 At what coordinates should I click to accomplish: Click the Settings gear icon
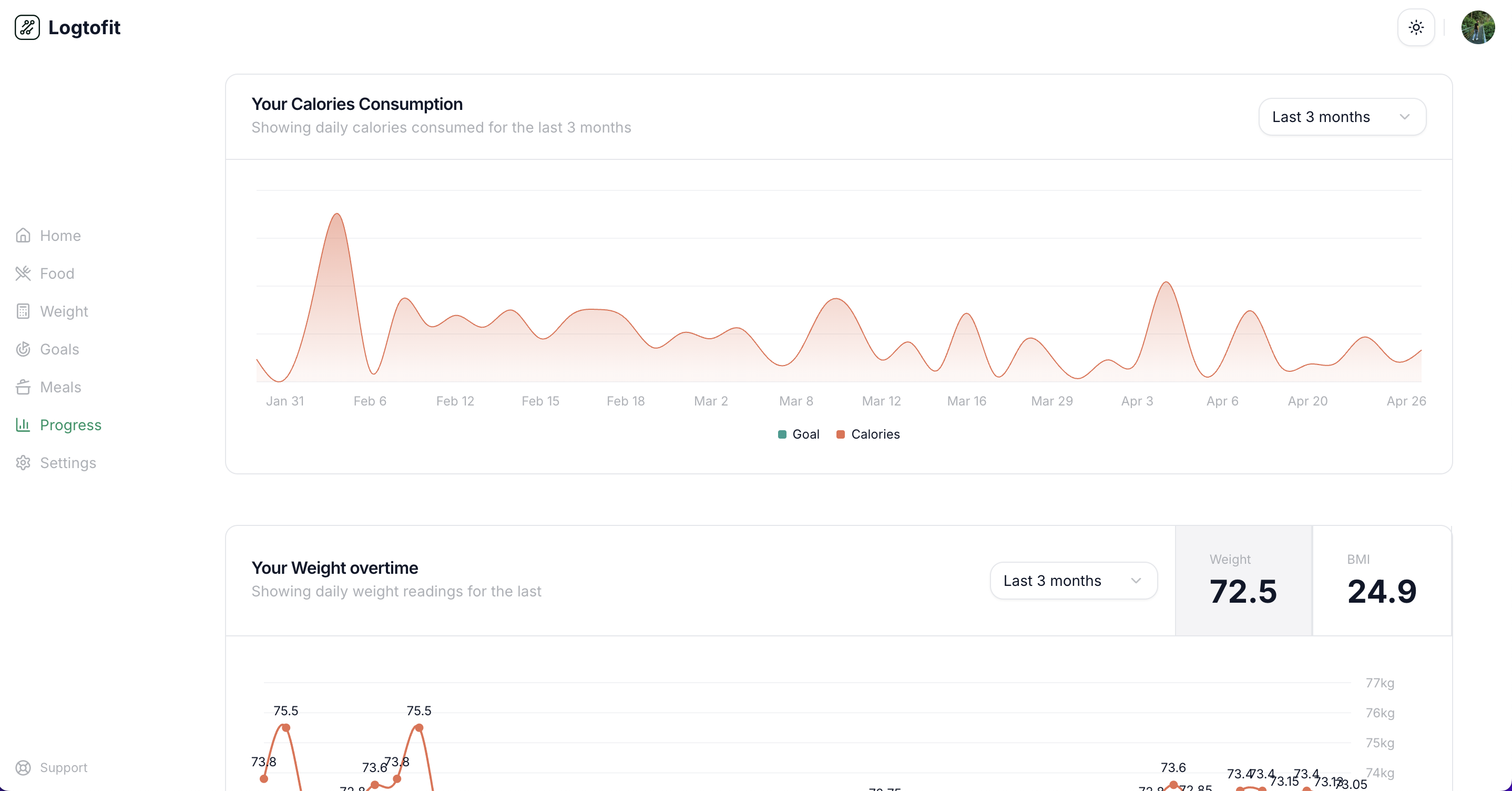tap(23, 463)
